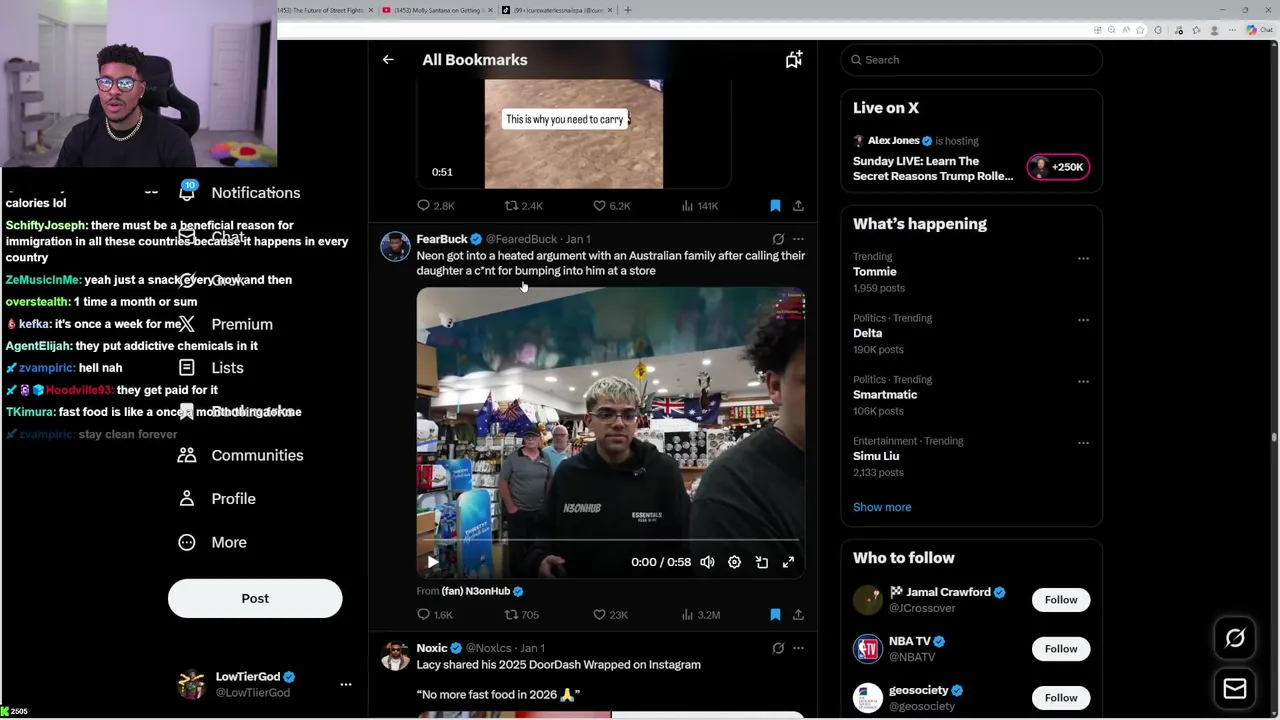
Task: Like the FearBuck post with 23K likes
Action: pos(611,615)
